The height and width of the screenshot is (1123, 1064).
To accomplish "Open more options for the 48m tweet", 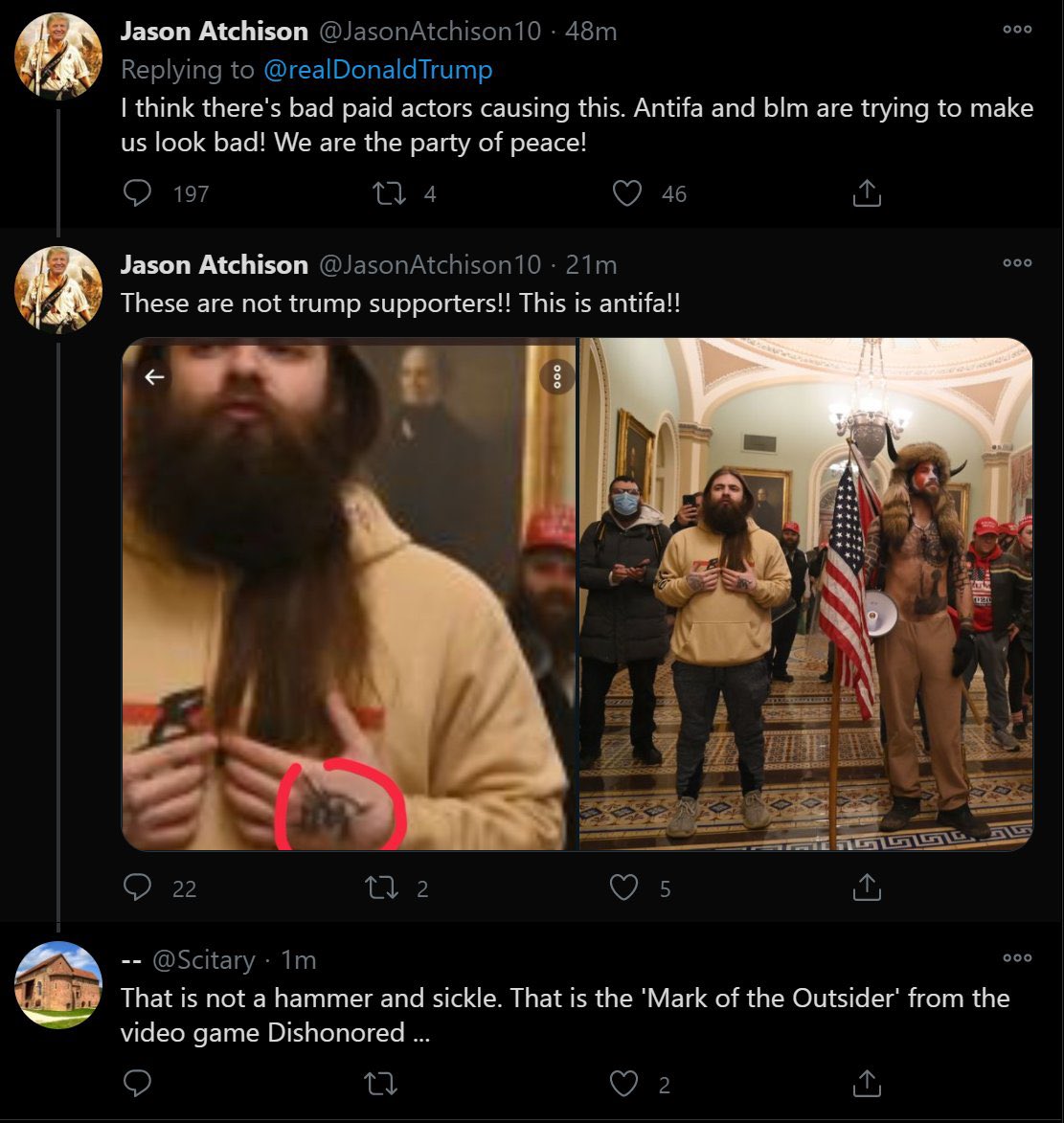I will [1017, 30].
